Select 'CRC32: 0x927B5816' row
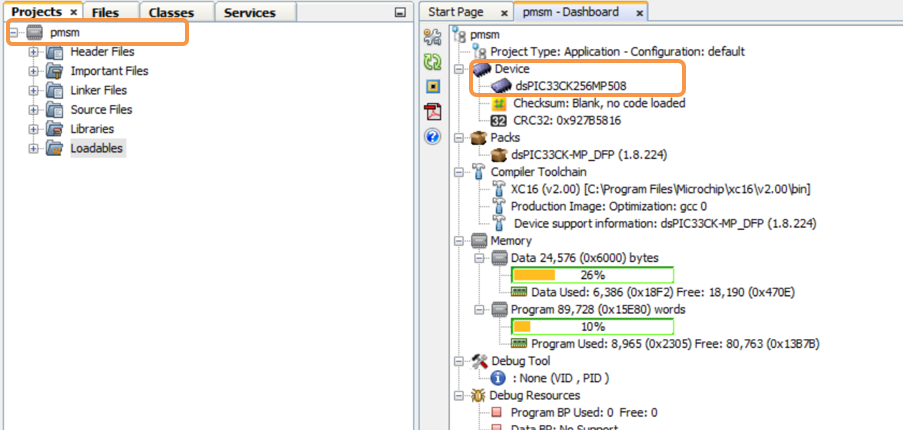The height and width of the screenshot is (437, 921). (x=568, y=121)
